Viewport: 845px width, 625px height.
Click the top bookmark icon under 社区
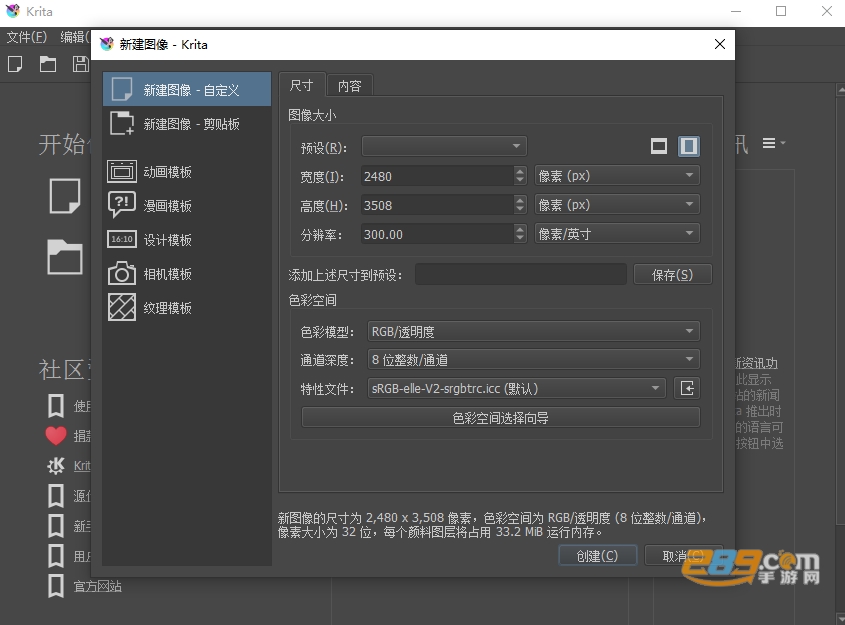tap(56, 406)
